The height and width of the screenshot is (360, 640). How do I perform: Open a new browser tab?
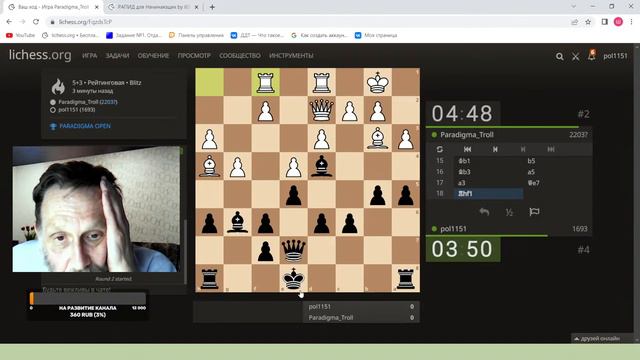click(212, 7)
